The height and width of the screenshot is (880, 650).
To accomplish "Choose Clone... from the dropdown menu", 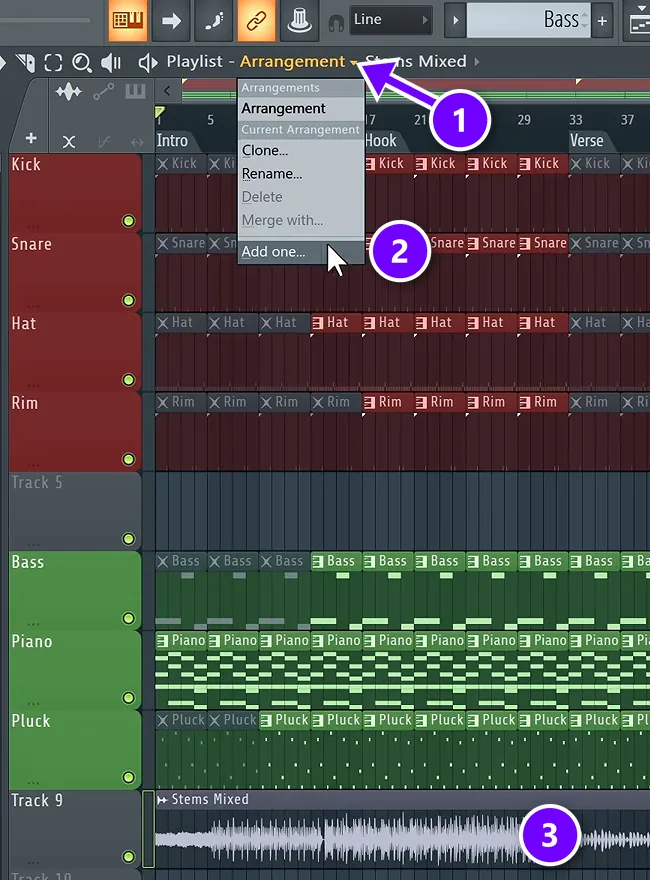I will tap(301, 150).
